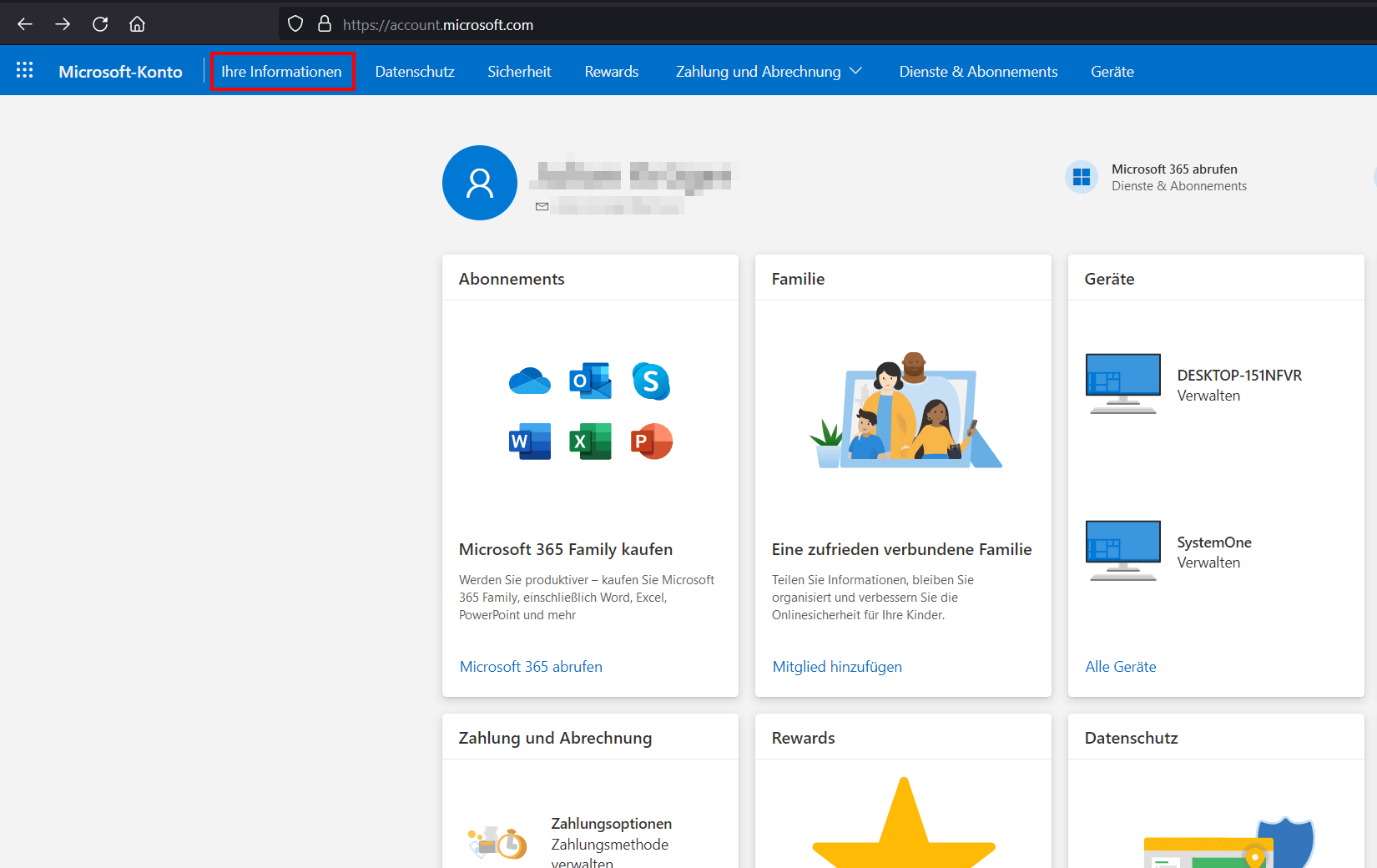
Task: Open the Geräte navigation tab
Action: pos(1112,71)
